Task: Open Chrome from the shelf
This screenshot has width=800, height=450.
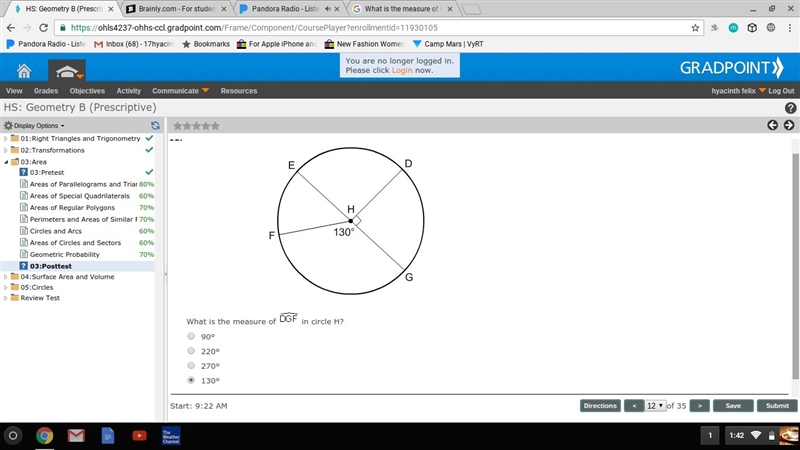Action: pyautogui.click(x=44, y=436)
